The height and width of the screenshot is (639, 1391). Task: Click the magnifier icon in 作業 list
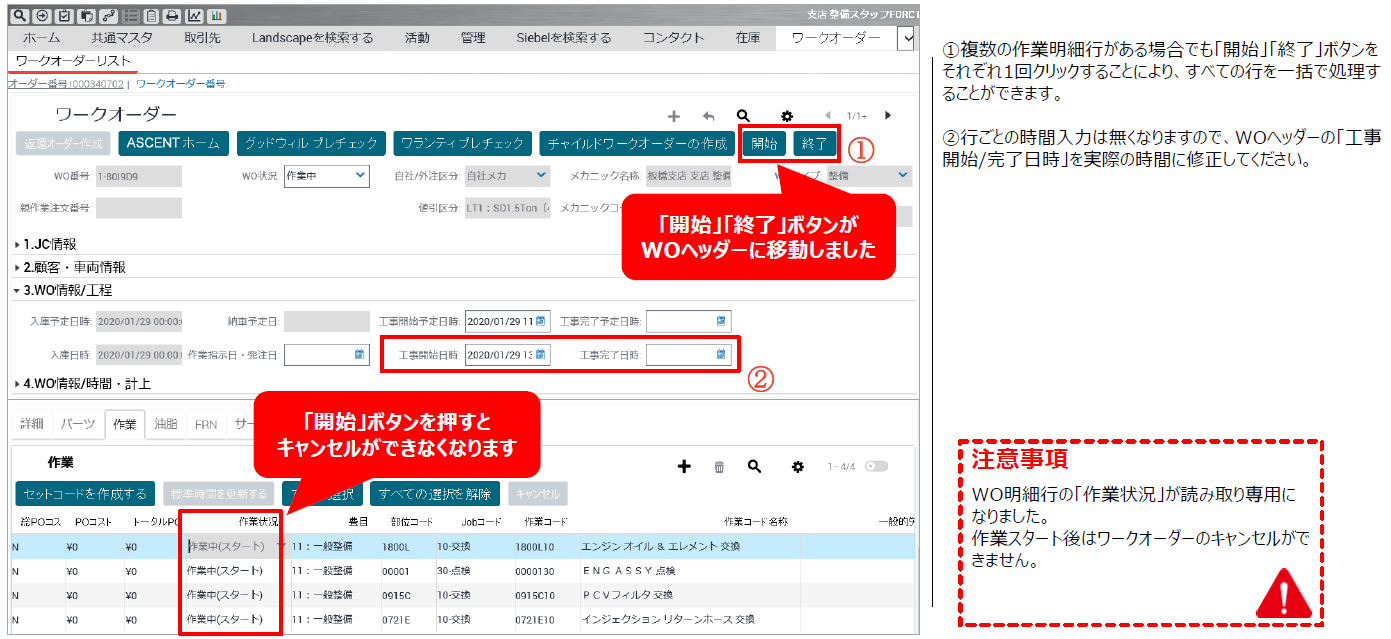pyautogui.click(x=754, y=467)
